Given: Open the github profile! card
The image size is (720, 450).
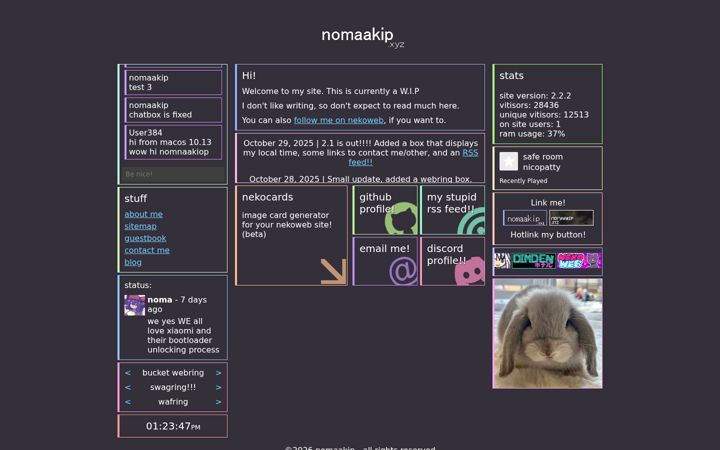Looking at the screenshot, I should click(x=385, y=210).
